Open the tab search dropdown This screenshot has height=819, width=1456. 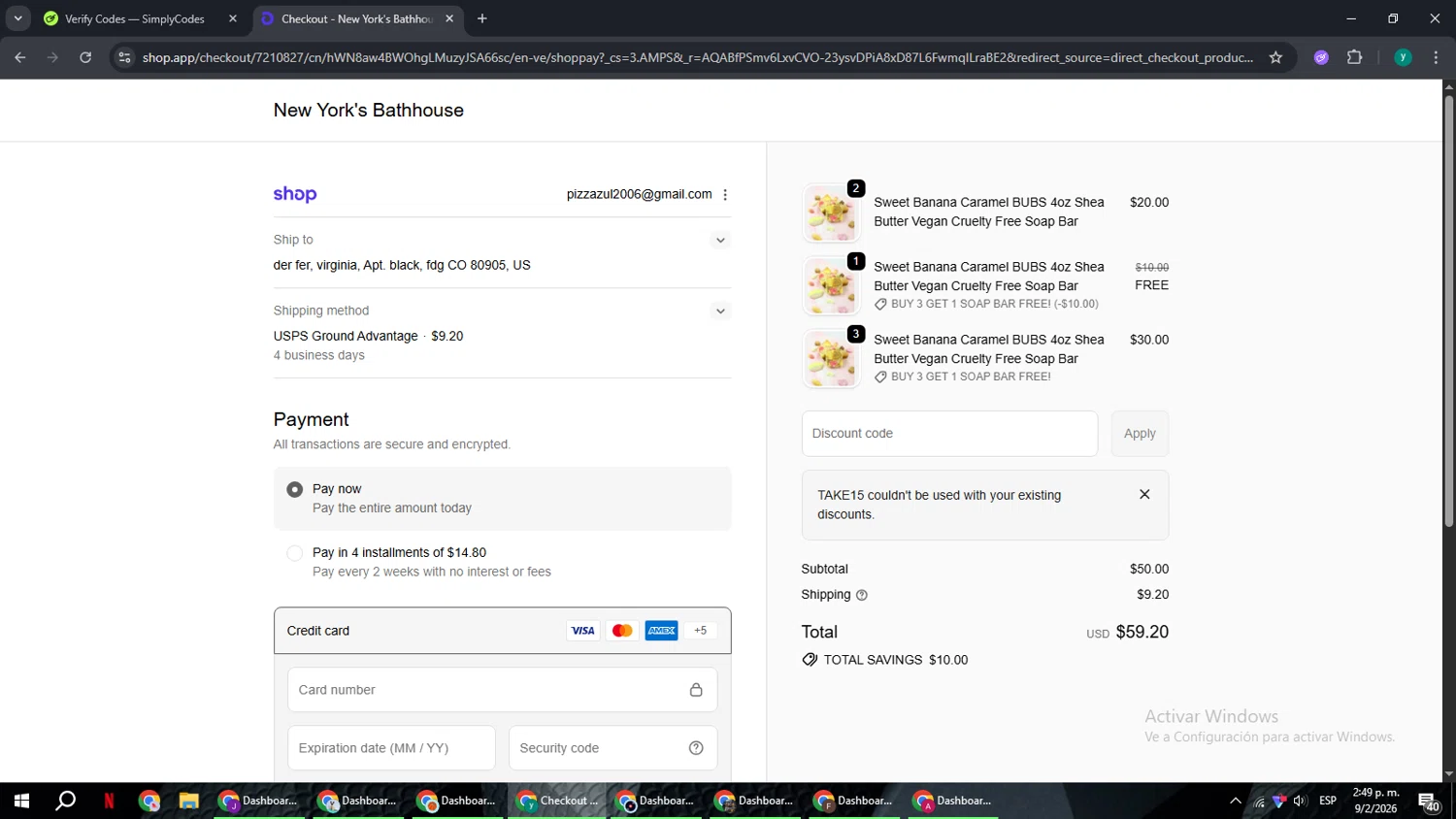(x=17, y=18)
